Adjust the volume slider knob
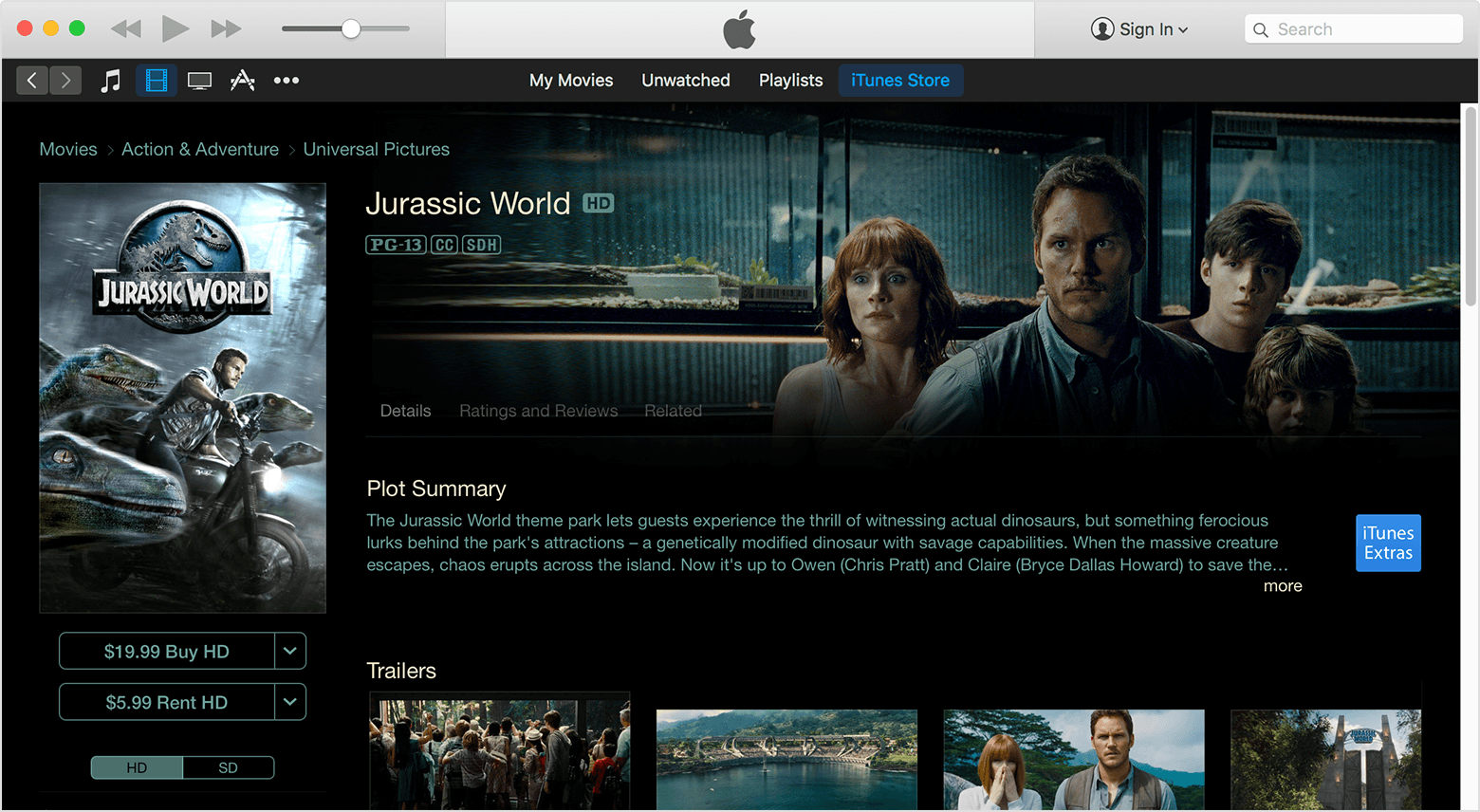Screen dimensions: 1480x812 click(351, 28)
